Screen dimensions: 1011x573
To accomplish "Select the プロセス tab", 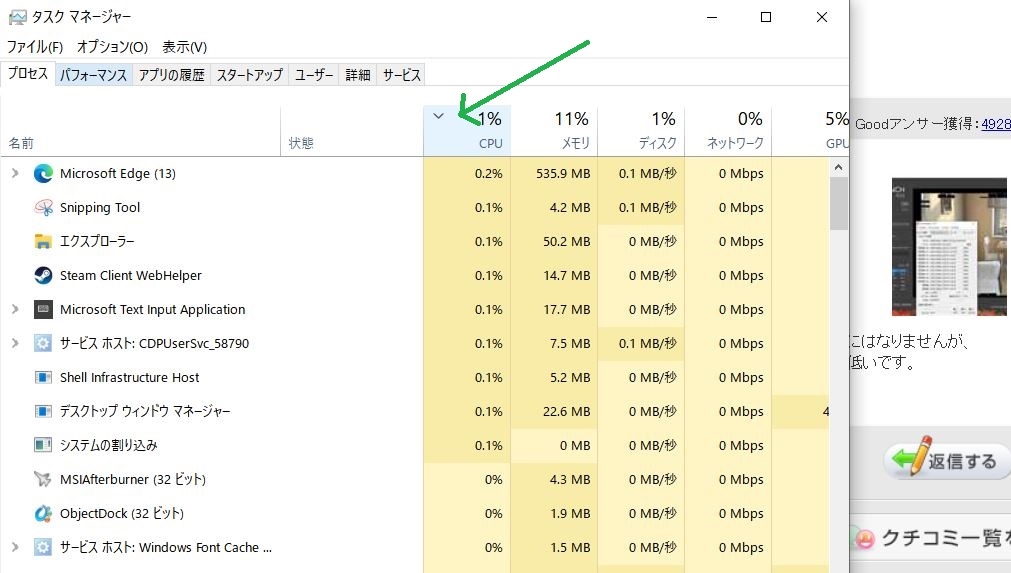I will coord(28,73).
